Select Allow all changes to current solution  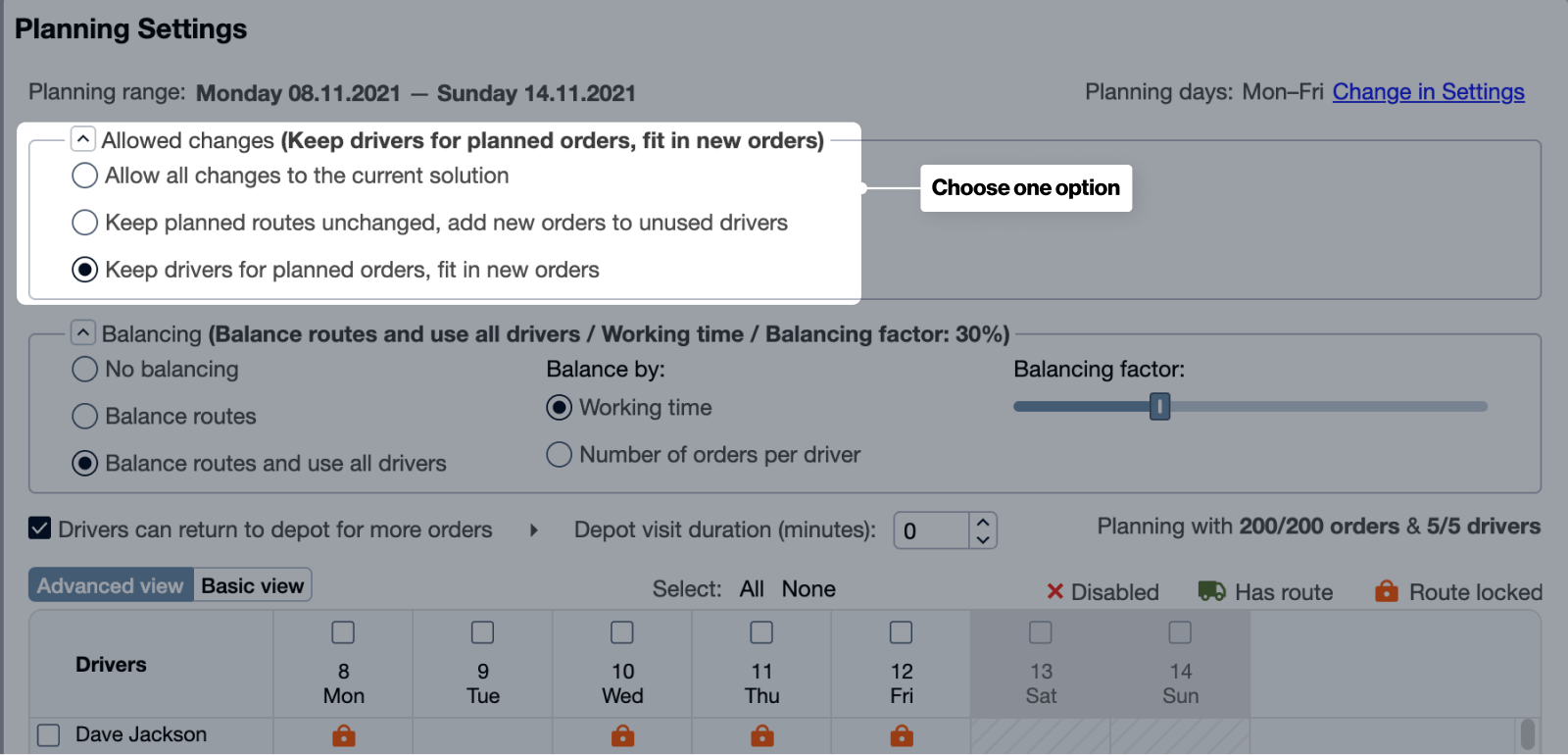[85, 176]
